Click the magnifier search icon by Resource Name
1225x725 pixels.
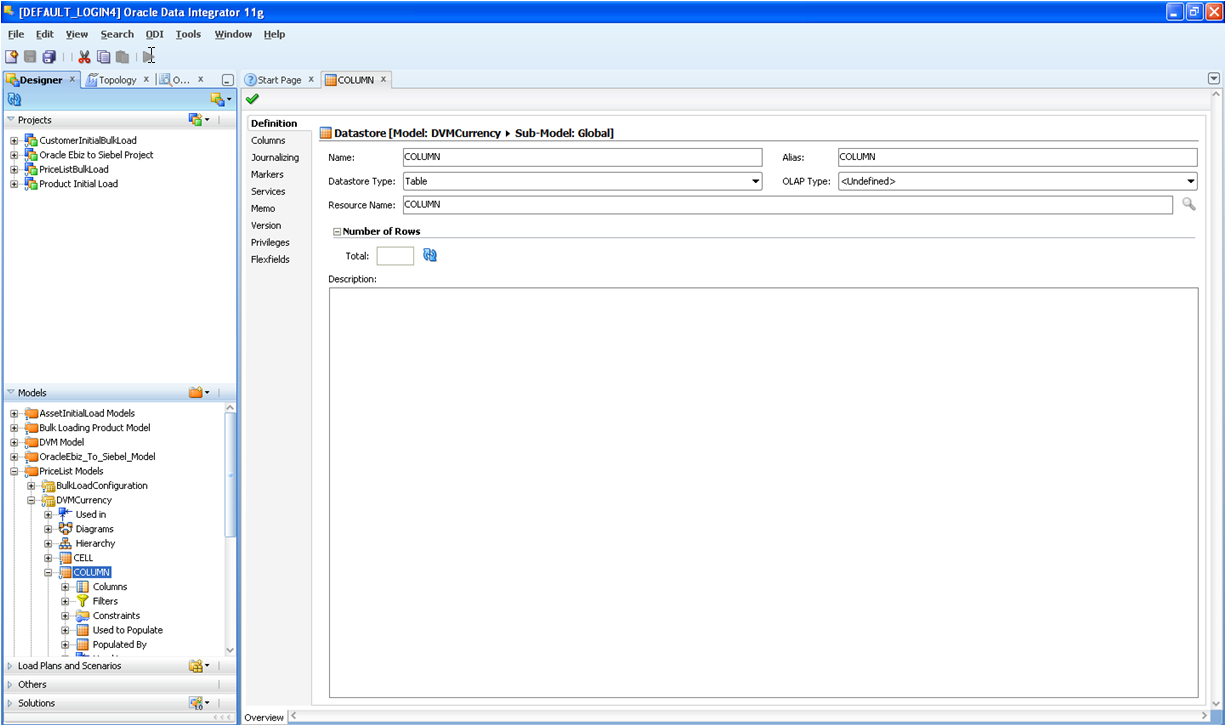[x=1189, y=204]
